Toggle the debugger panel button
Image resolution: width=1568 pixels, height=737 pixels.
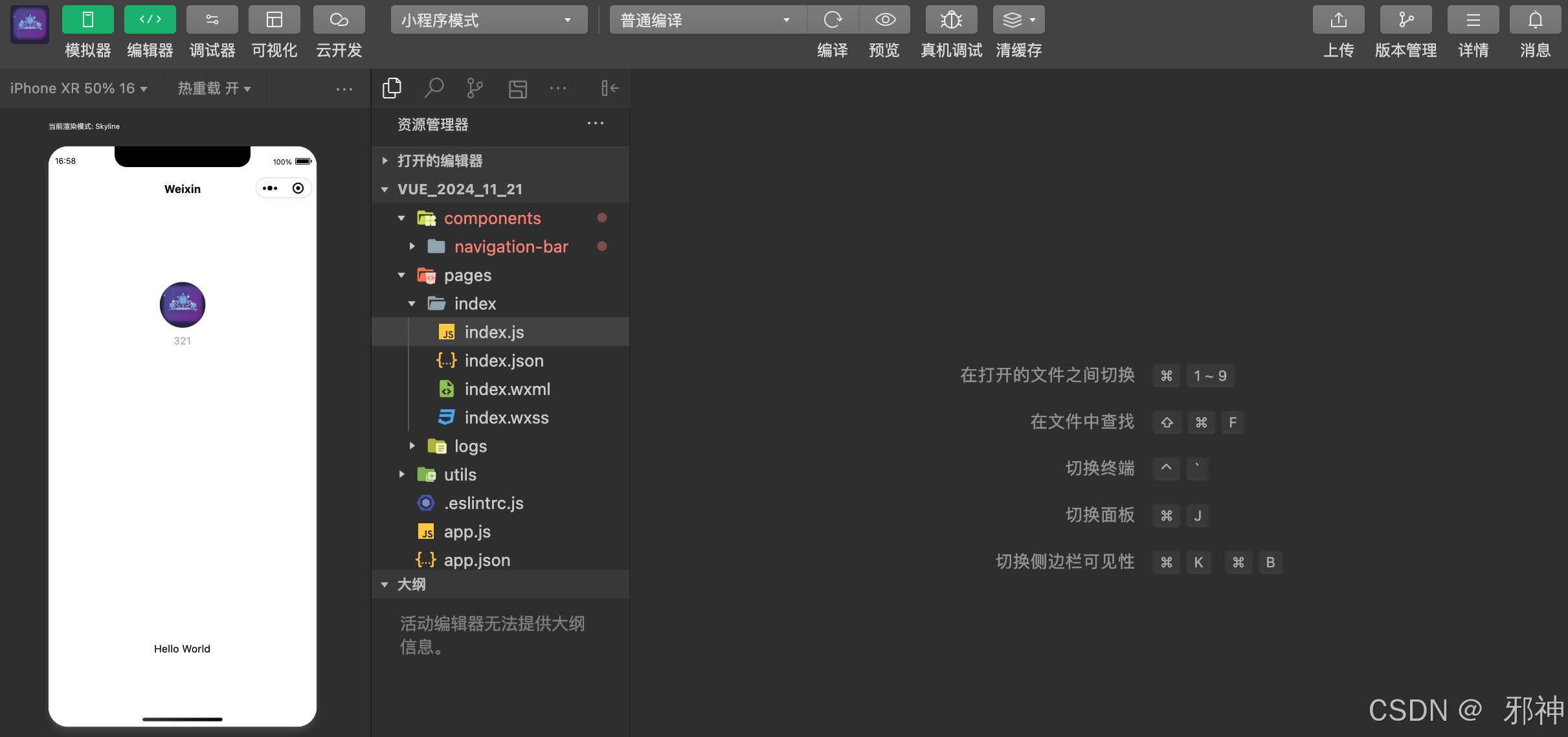(212, 20)
